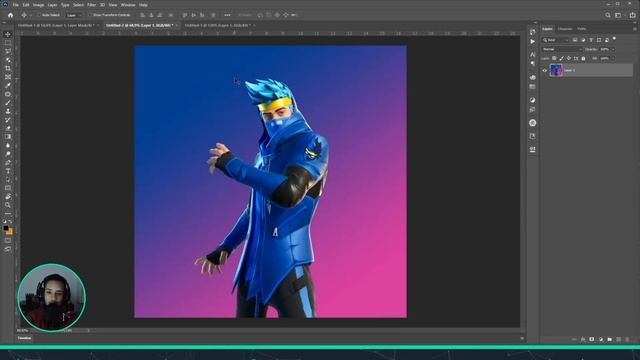Select Layer 1 thumbnail
The image size is (640, 360).
556,70
